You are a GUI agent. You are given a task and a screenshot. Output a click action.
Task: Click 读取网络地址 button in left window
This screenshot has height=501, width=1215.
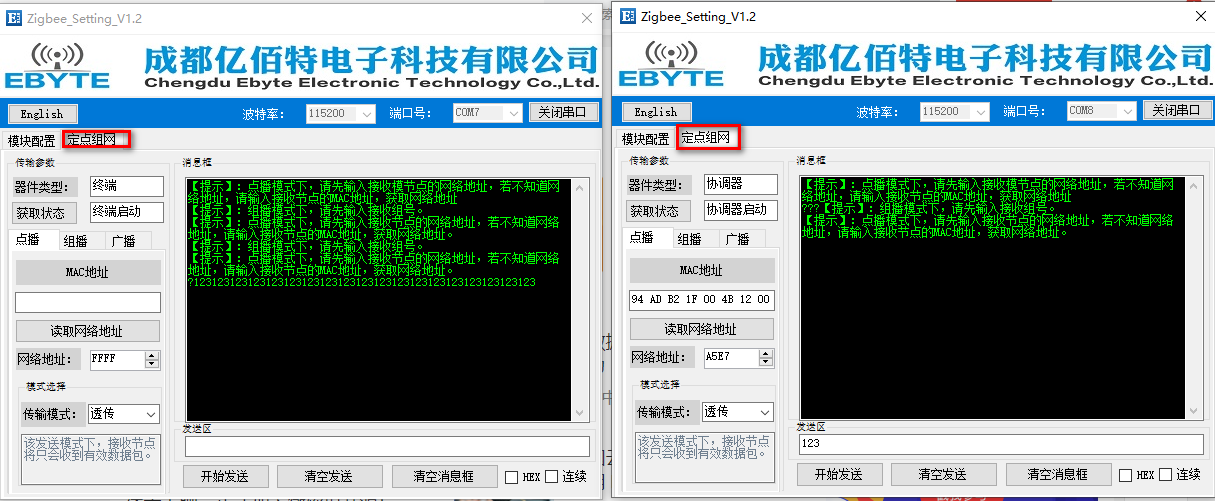pos(88,331)
